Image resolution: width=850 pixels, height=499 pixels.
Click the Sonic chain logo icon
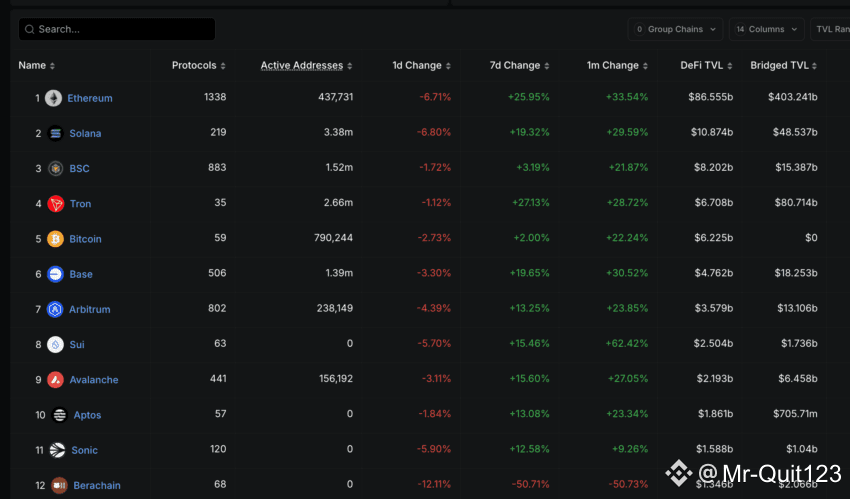tap(57, 450)
